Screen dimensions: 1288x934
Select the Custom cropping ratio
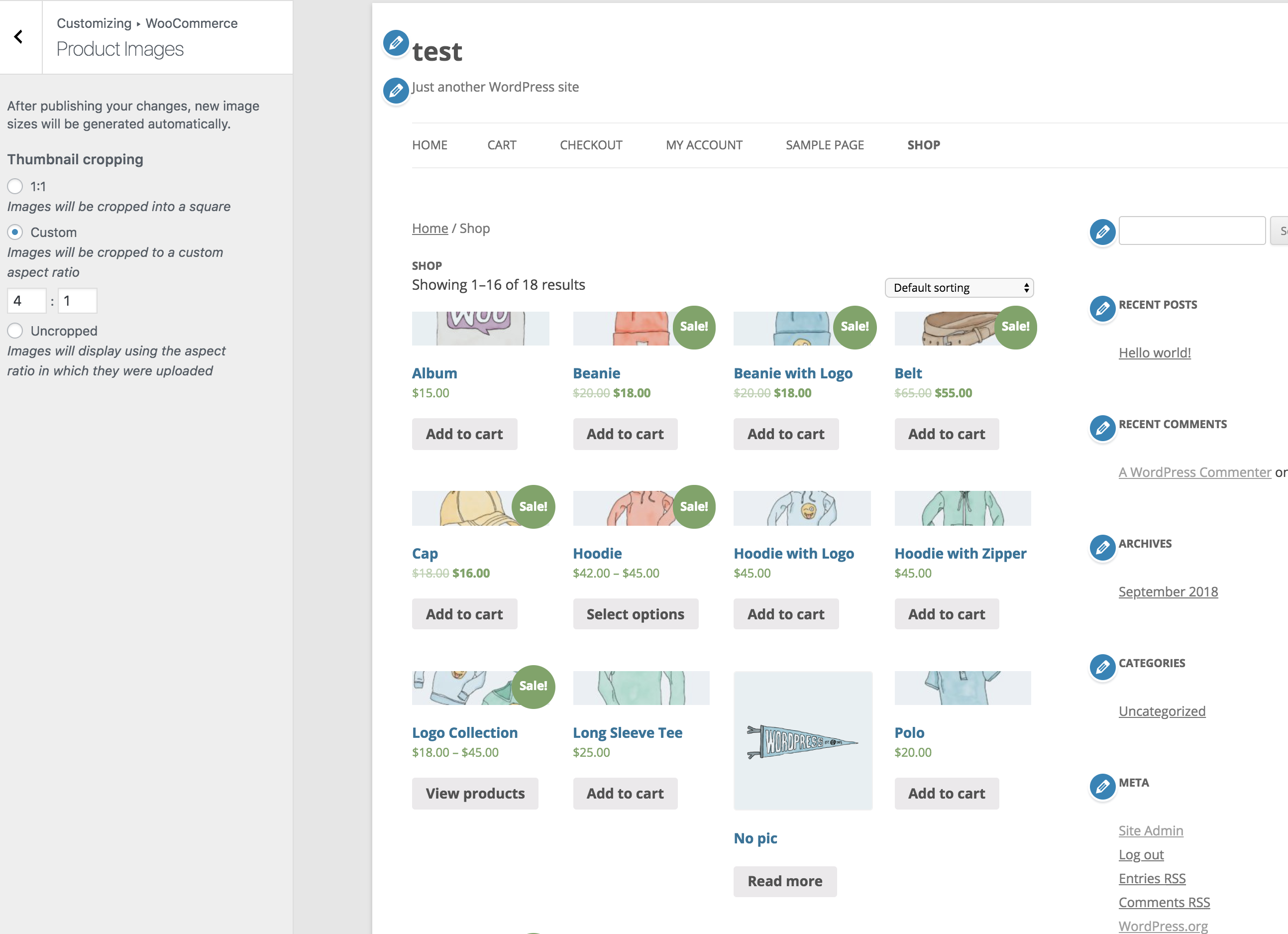click(15, 232)
